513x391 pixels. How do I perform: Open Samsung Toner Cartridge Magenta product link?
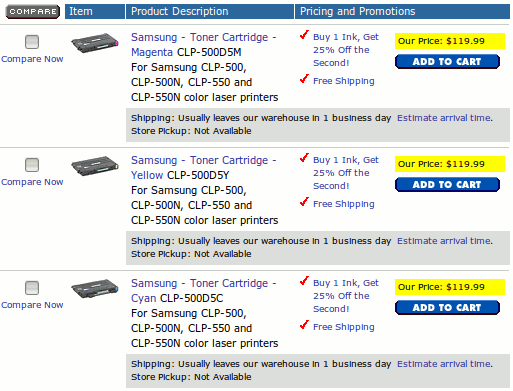(203, 45)
